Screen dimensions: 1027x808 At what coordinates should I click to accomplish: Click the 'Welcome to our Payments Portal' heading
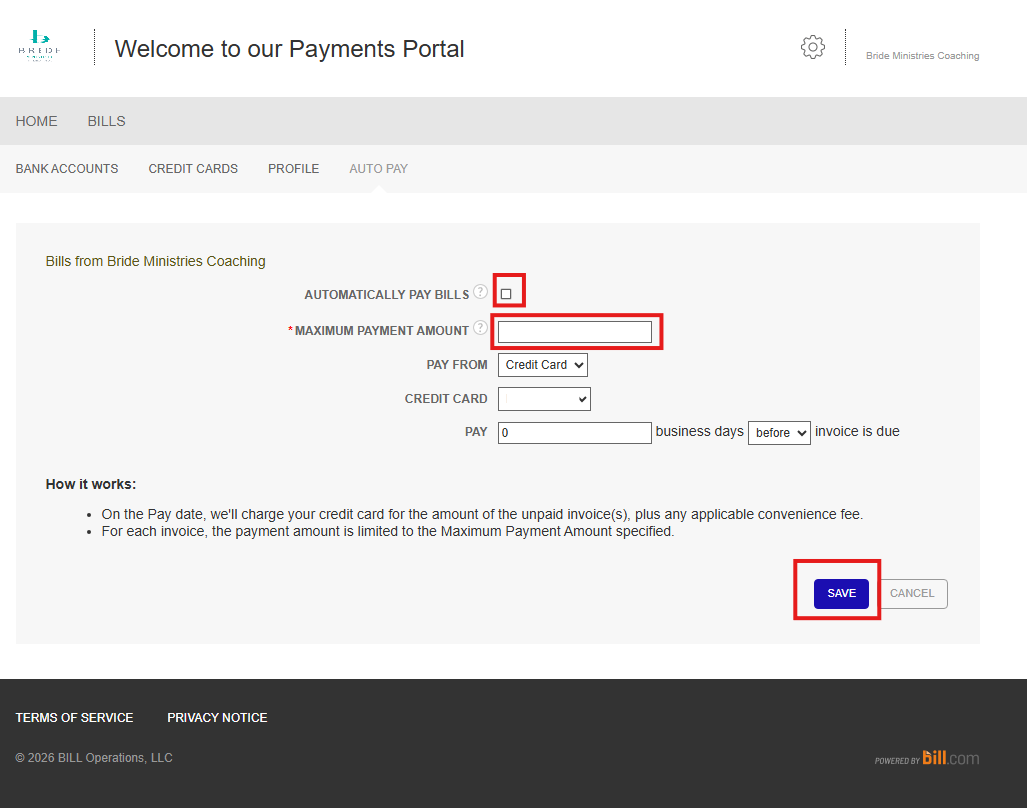pos(289,48)
